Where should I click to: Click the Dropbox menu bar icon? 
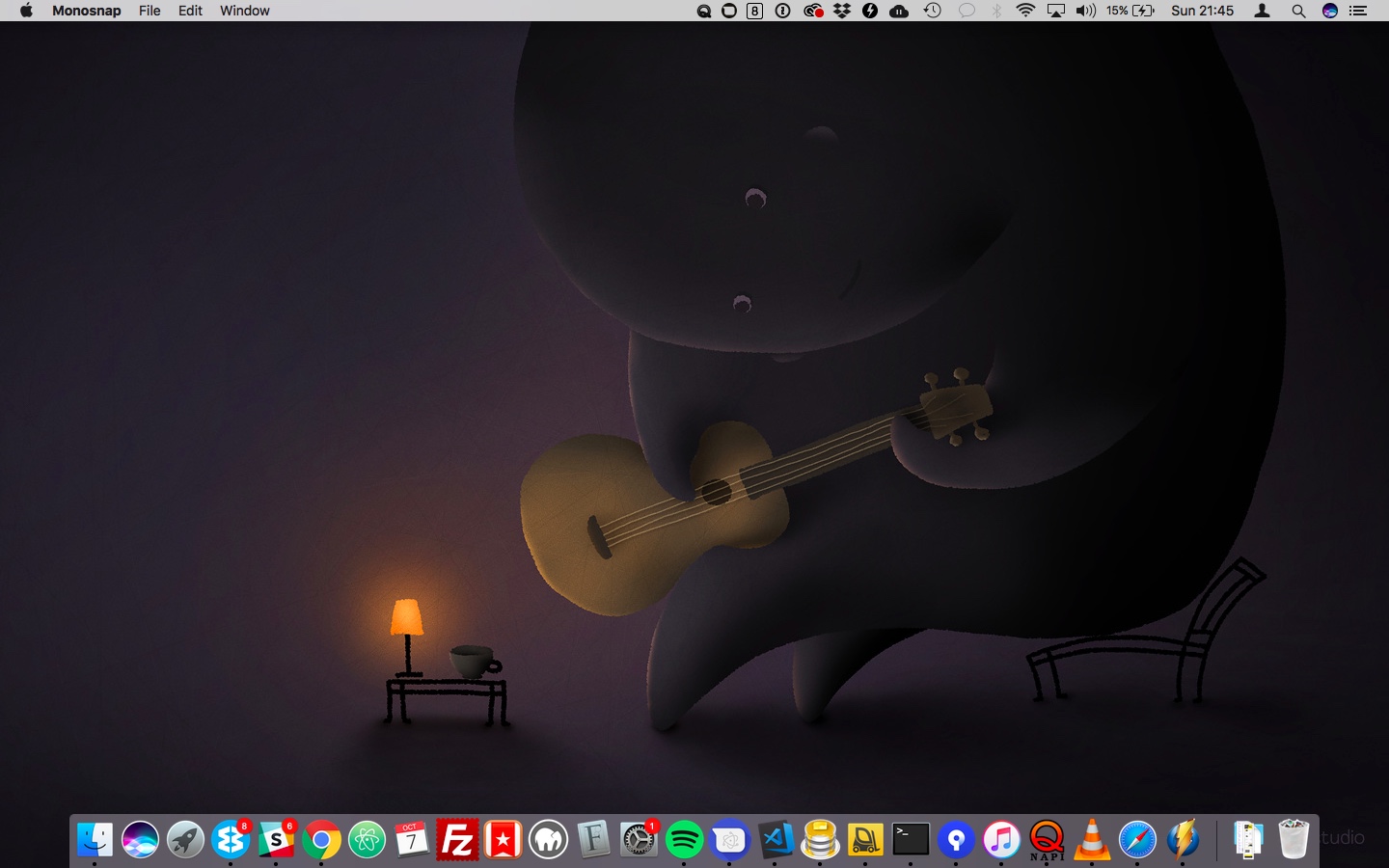842,11
